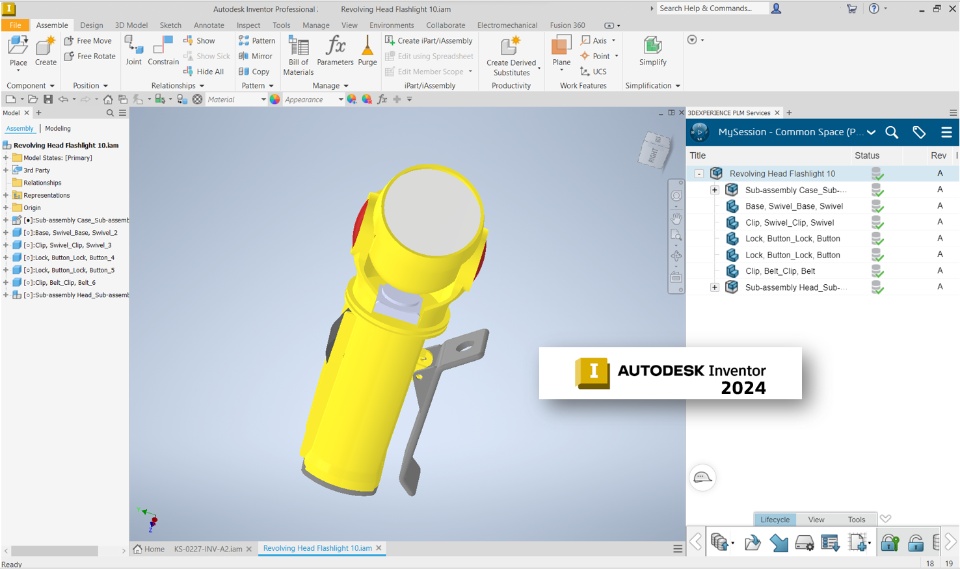This screenshot has height=569, width=960.
Task: Switch to the Sketch ribbon tab
Action: pyautogui.click(x=170, y=25)
